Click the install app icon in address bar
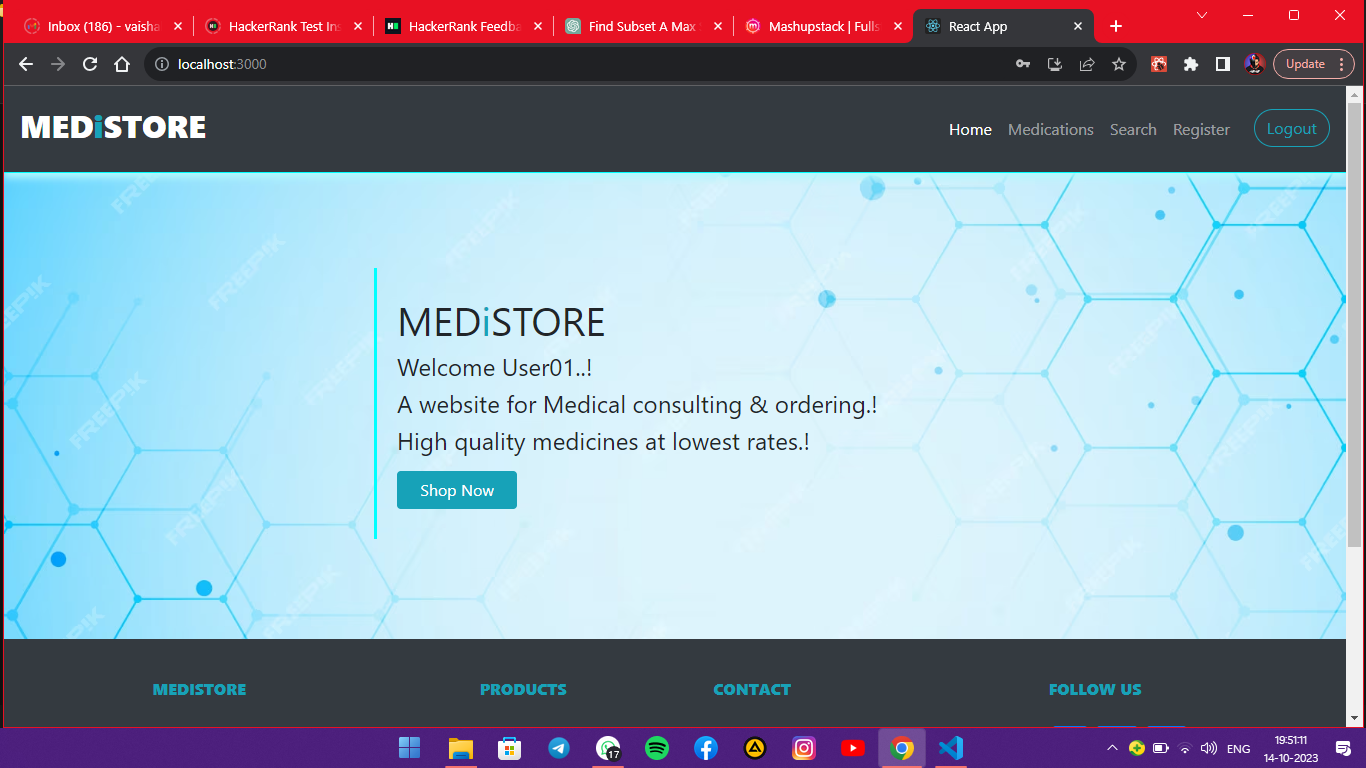This screenshot has height=768, width=1366. pos(1054,64)
